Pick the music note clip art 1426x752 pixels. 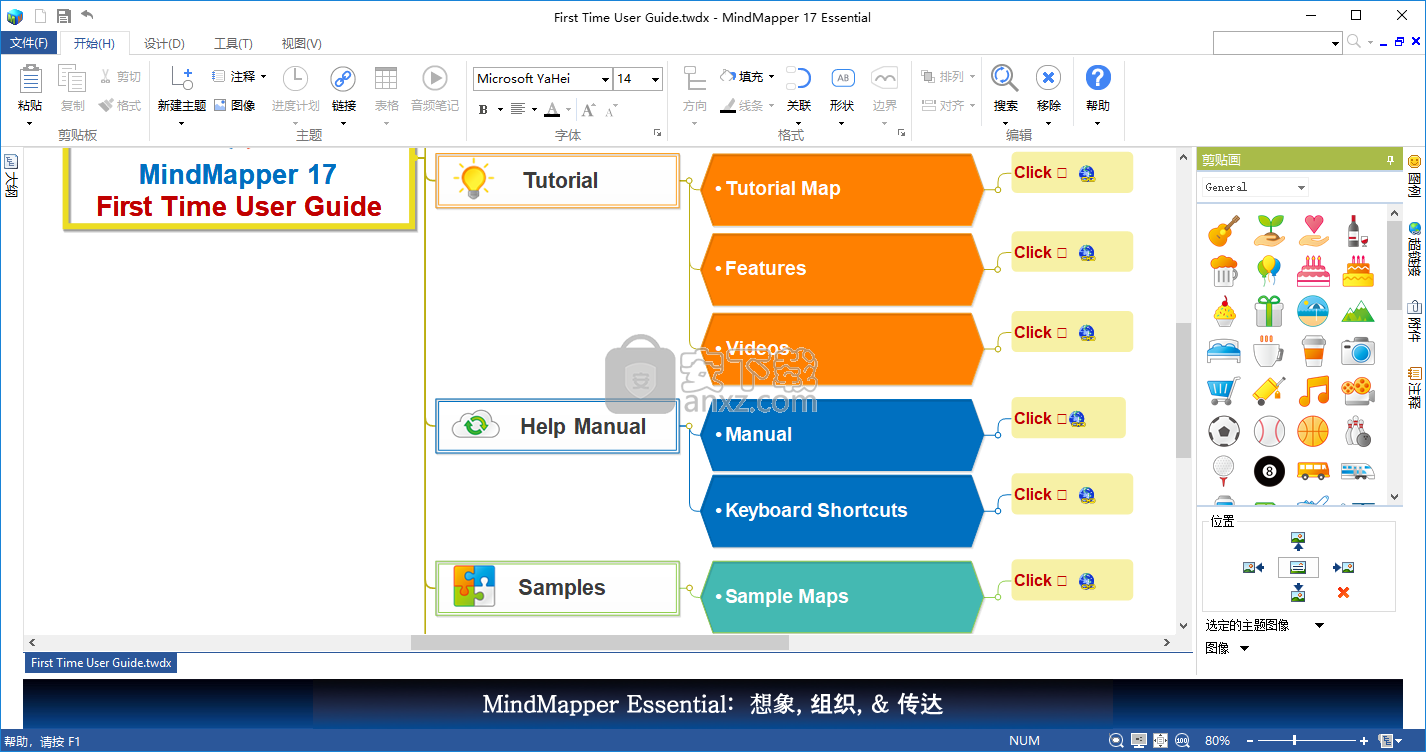(1314, 391)
